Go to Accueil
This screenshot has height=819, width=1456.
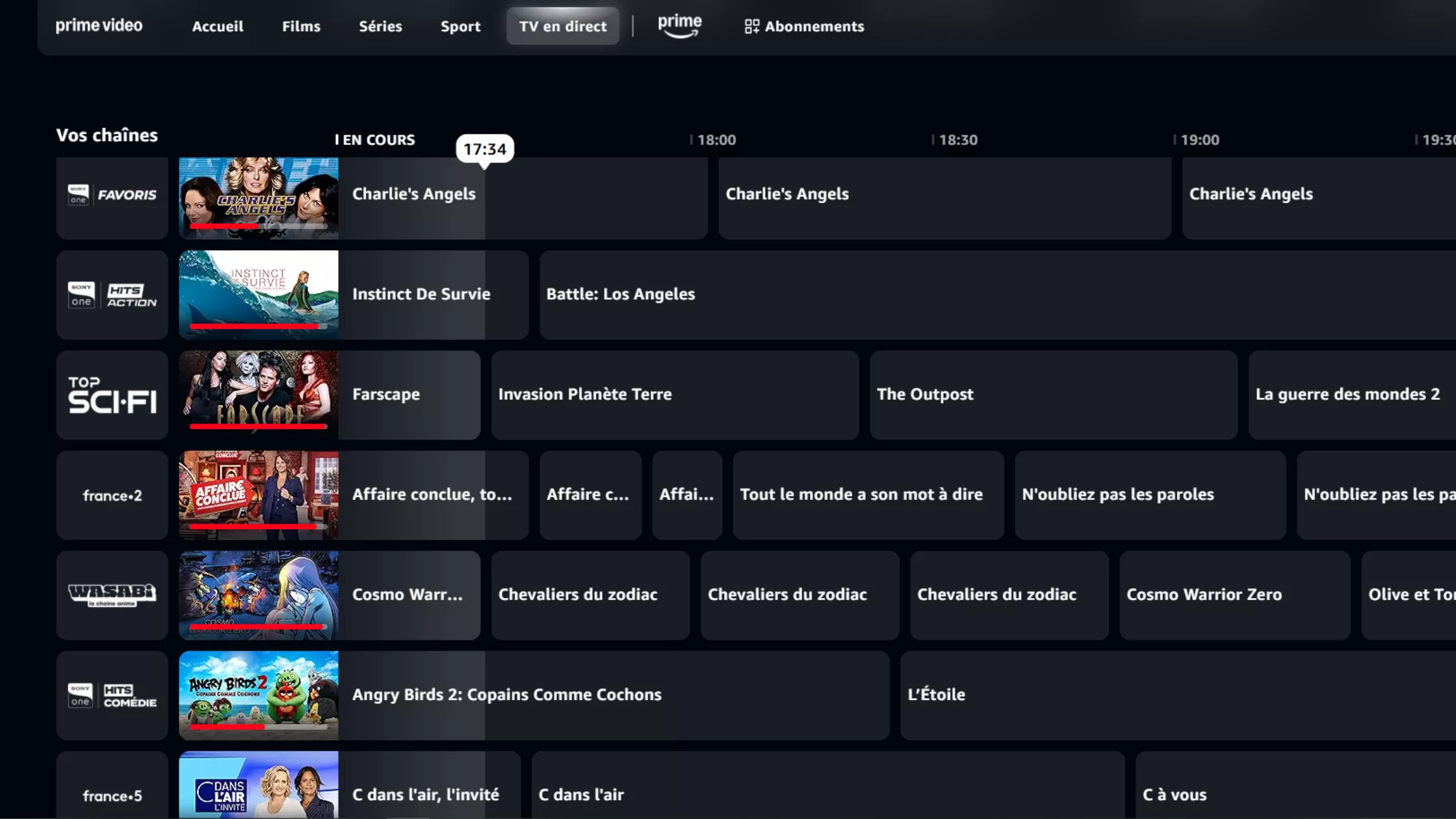217,26
